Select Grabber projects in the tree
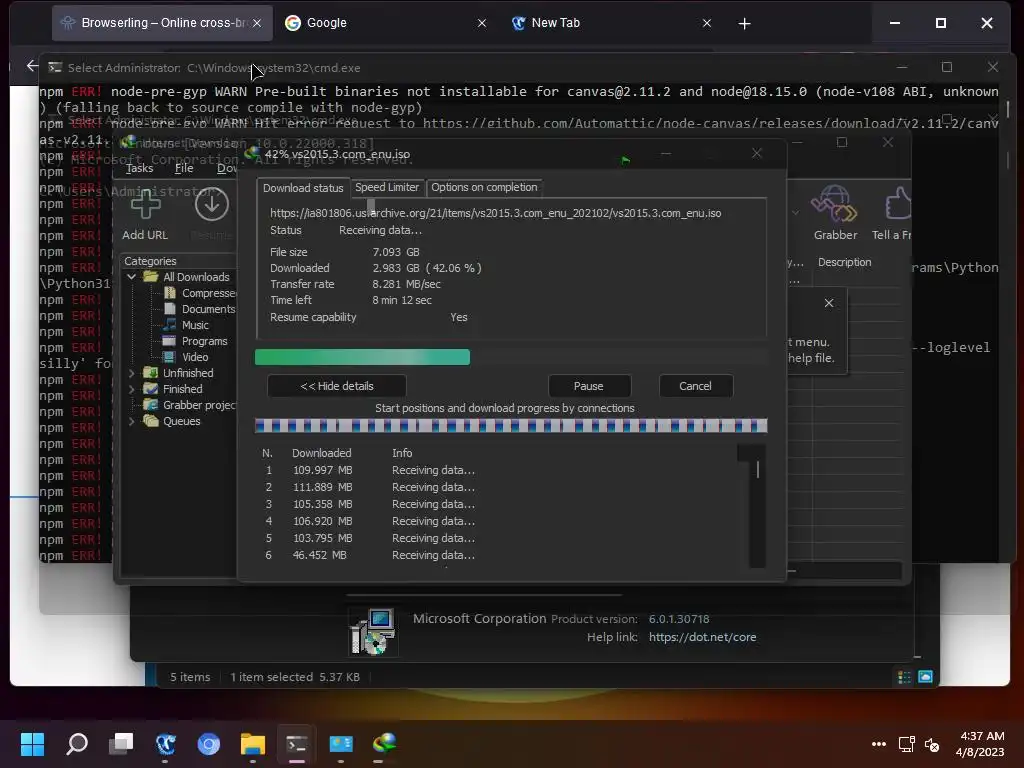Image resolution: width=1024 pixels, height=768 pixels. pyautogui.click(x=199, y=405)
